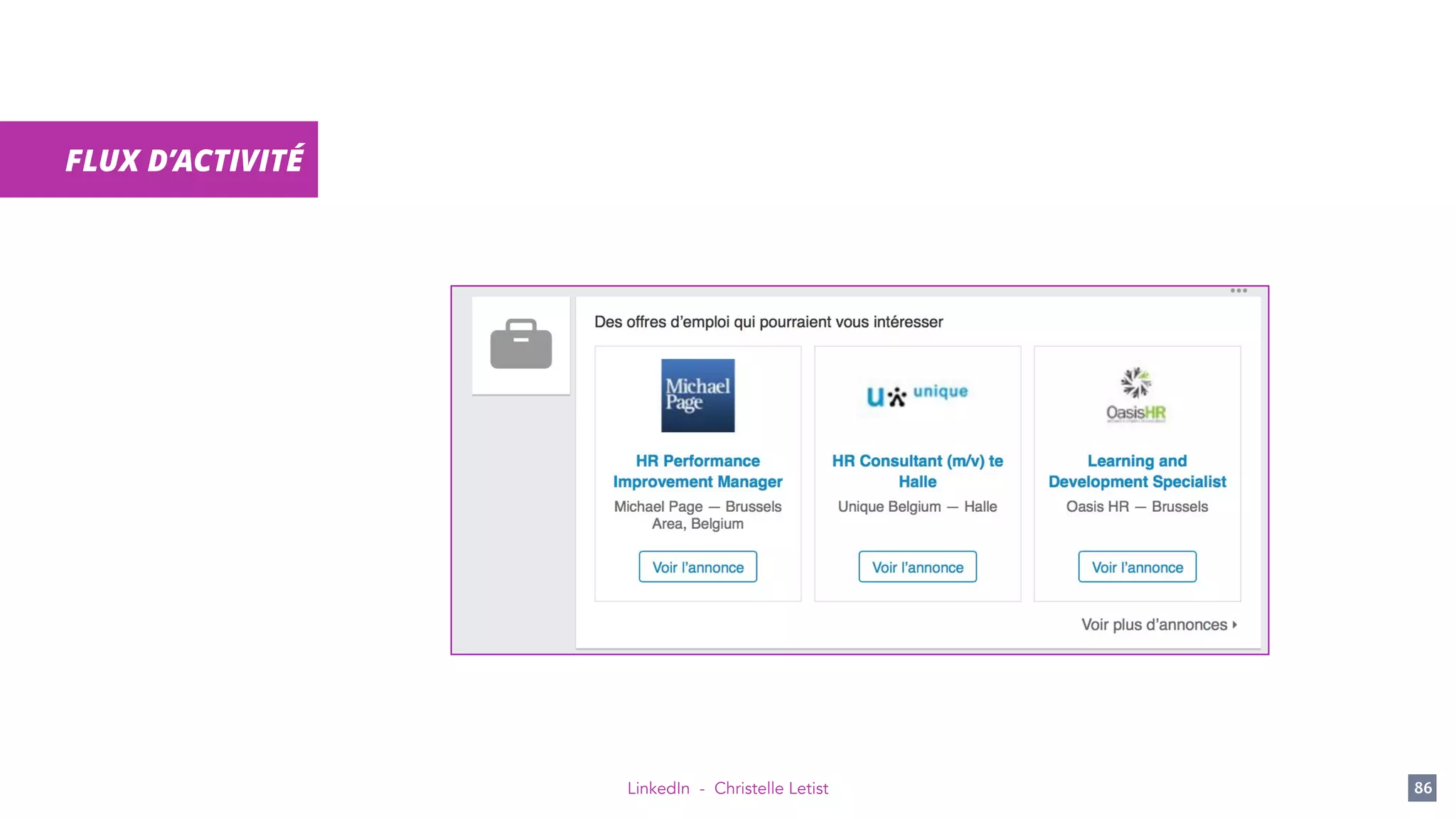Open the three-dot options menu
The width and height of the screenshot is (1456, 819).
tap(1238, 290)
